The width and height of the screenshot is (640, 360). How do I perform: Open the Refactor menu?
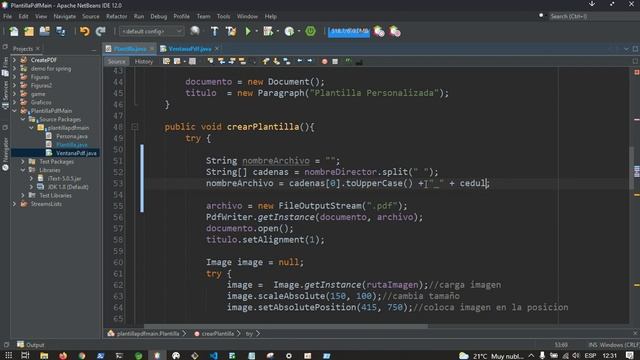tap(116, 16)
